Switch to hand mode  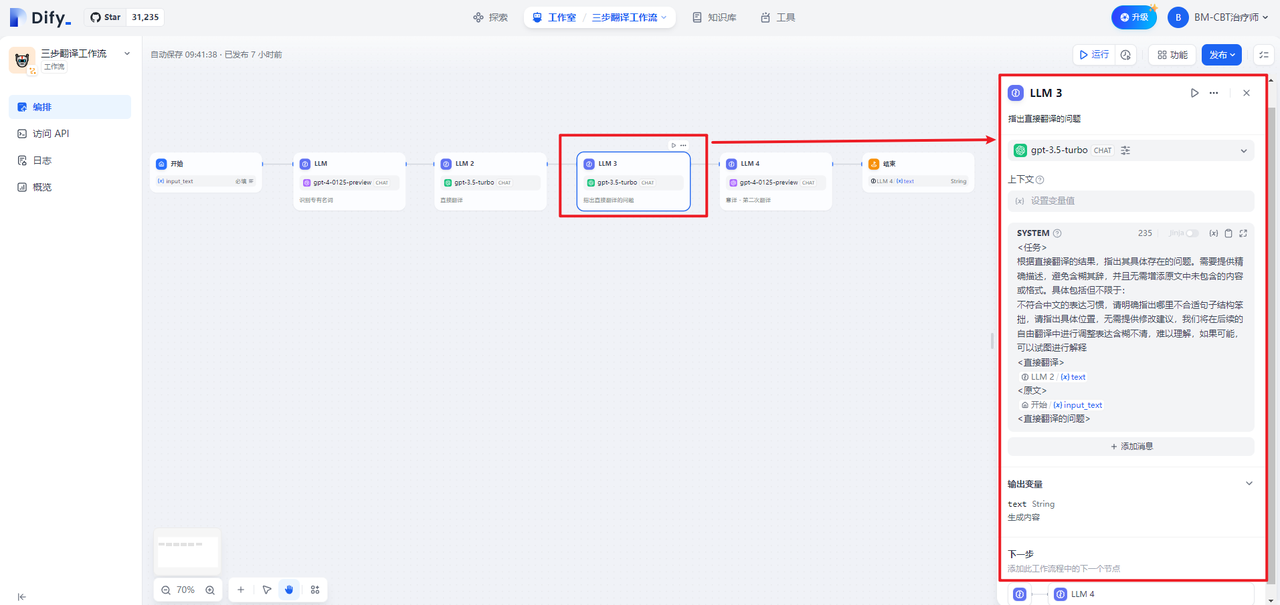pos(289,590)
